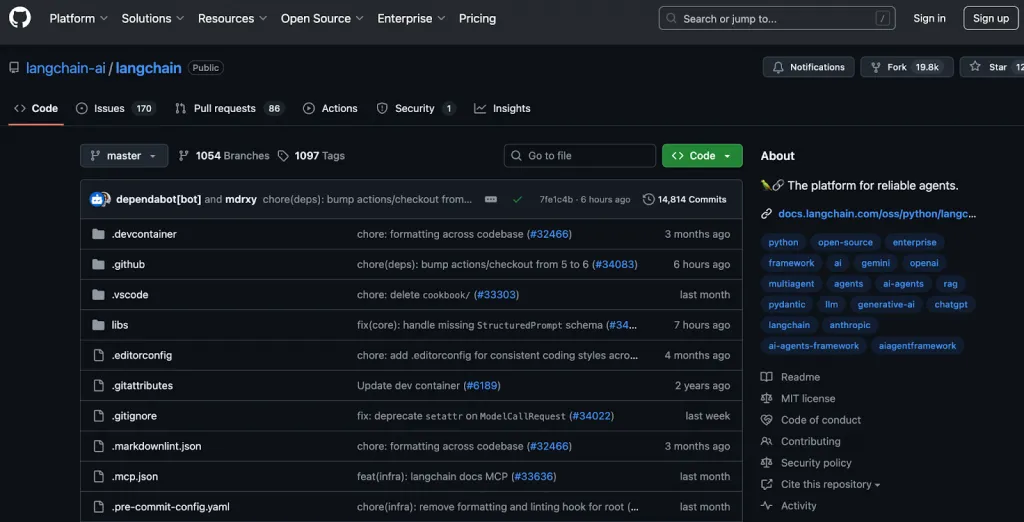Click the Notifications bell button

click(x=808, y=67)
